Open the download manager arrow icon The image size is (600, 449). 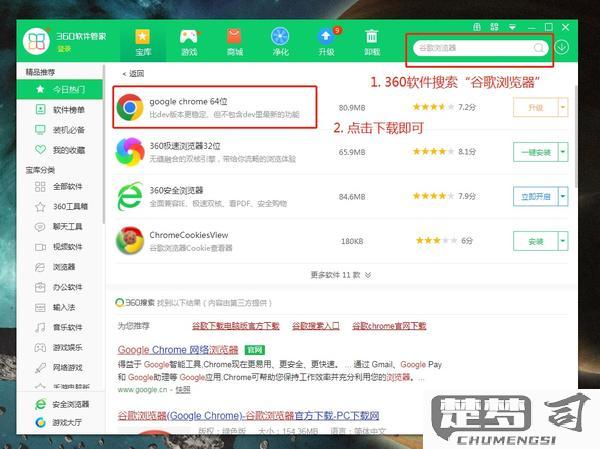click(561, 47)
